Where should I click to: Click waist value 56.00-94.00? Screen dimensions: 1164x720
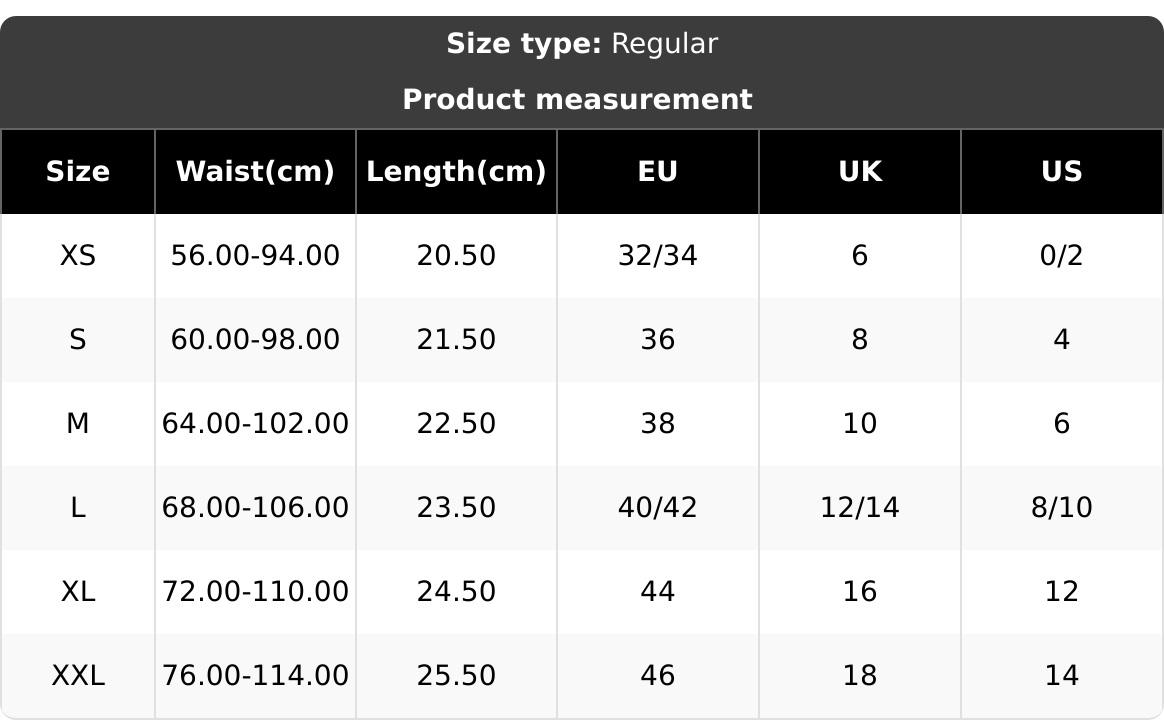point(255,256)
